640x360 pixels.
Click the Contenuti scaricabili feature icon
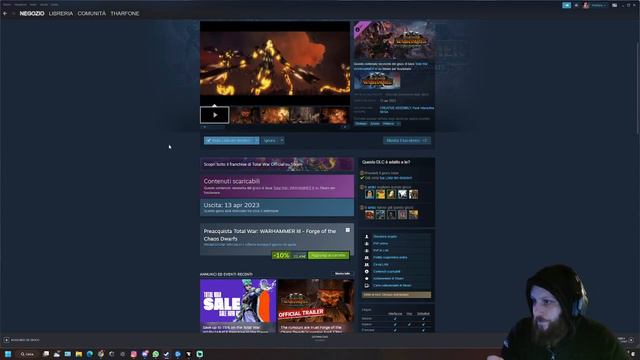[x=367, y=271]
